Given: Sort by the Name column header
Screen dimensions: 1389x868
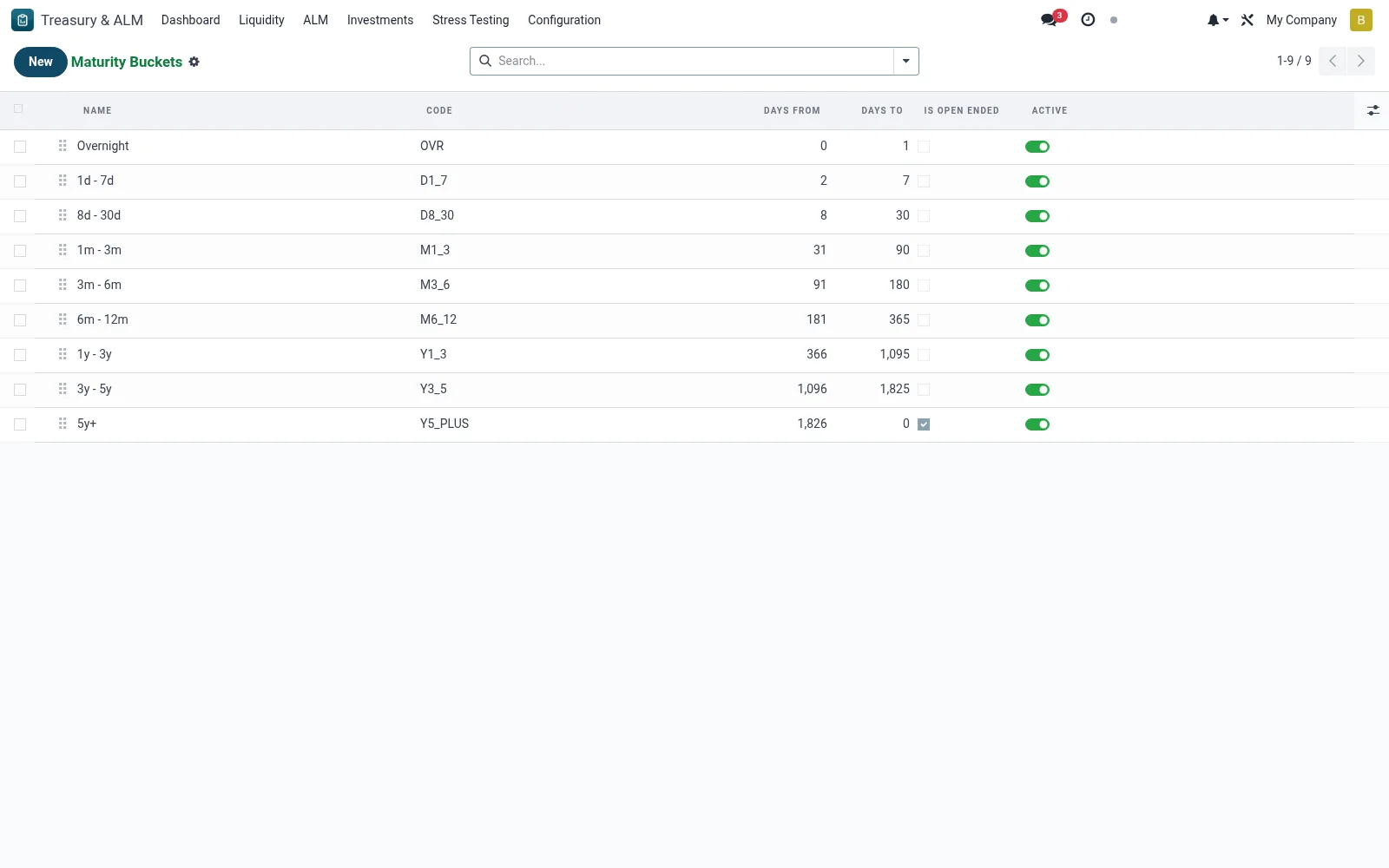Looking at the screenshot, I should (x=97, y=110).
